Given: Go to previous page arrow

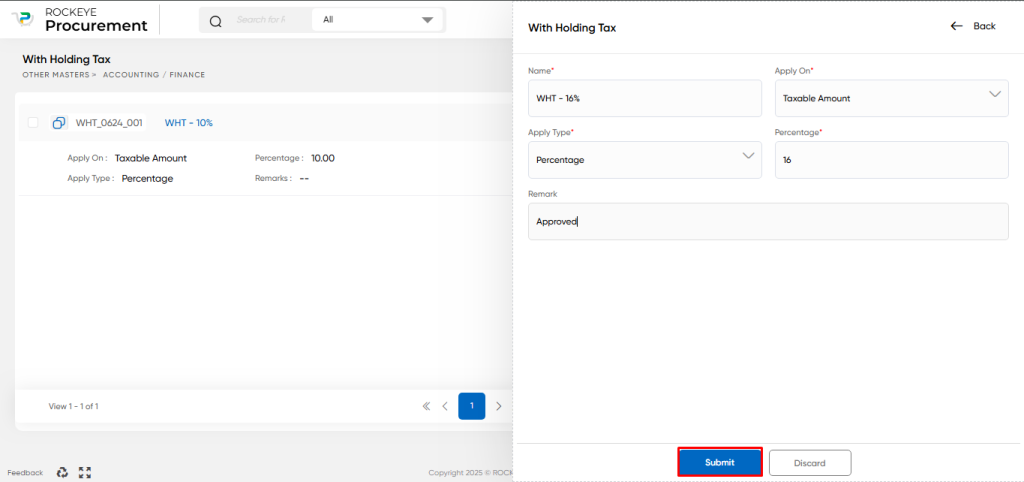Looking at the screenshot, I should click(445, 406).
